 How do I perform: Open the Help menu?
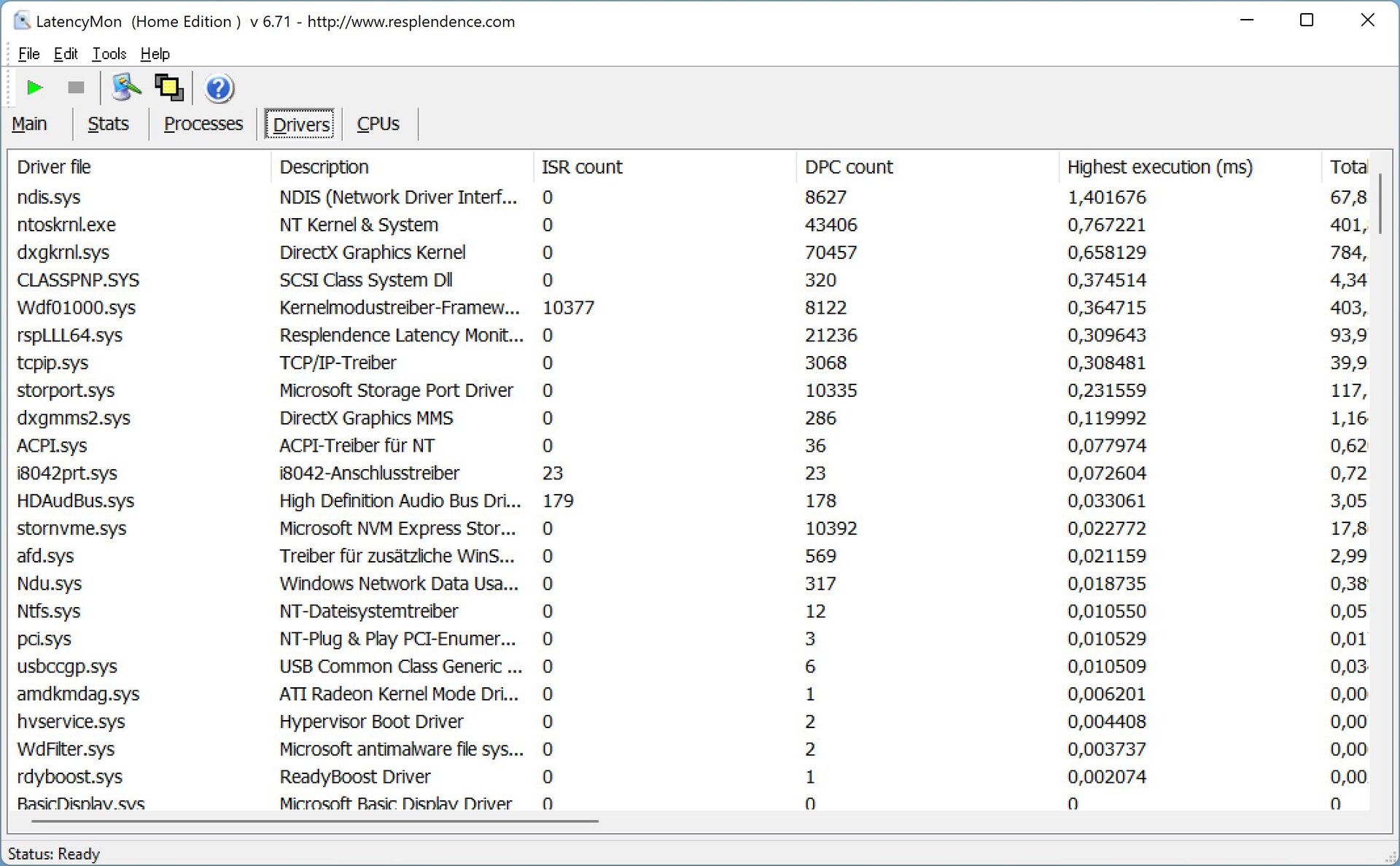point(155,54)
